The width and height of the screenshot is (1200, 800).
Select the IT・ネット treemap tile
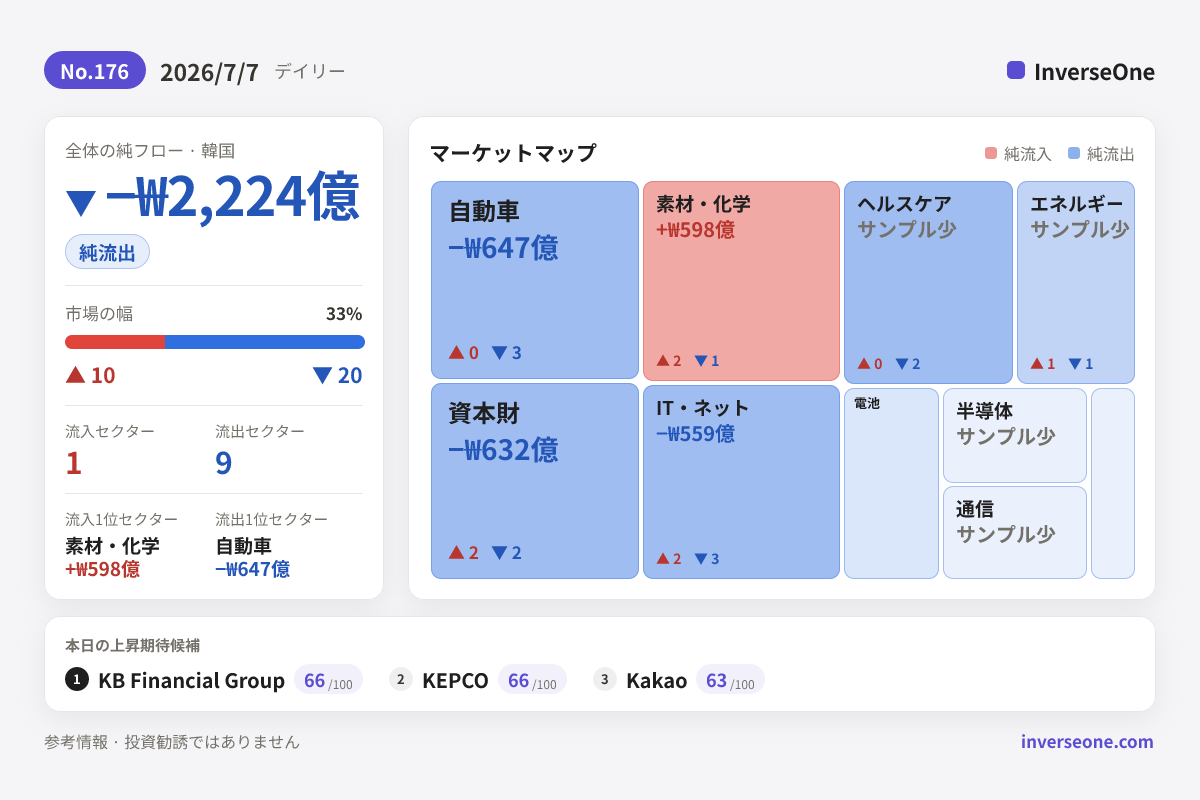pyautogui.click(x=741, y=482)
